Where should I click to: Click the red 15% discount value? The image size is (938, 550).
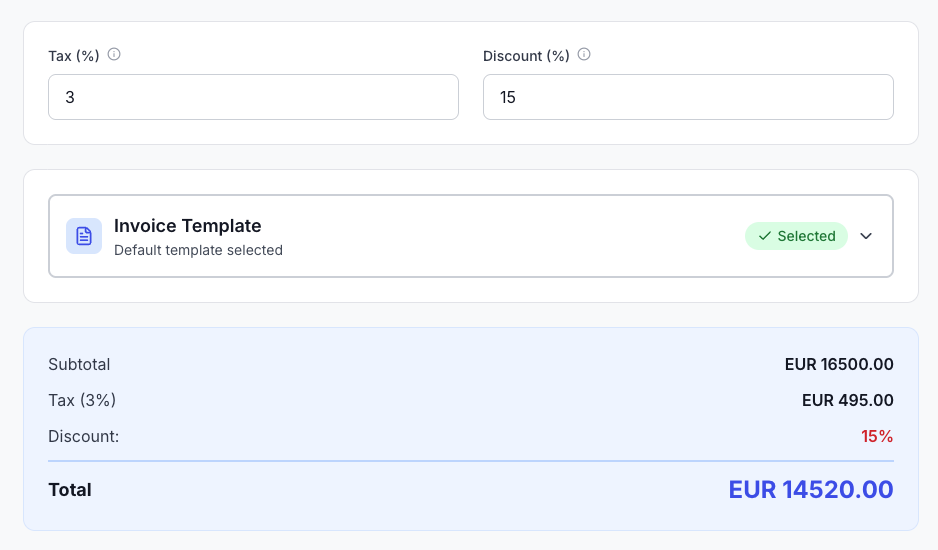877,436
